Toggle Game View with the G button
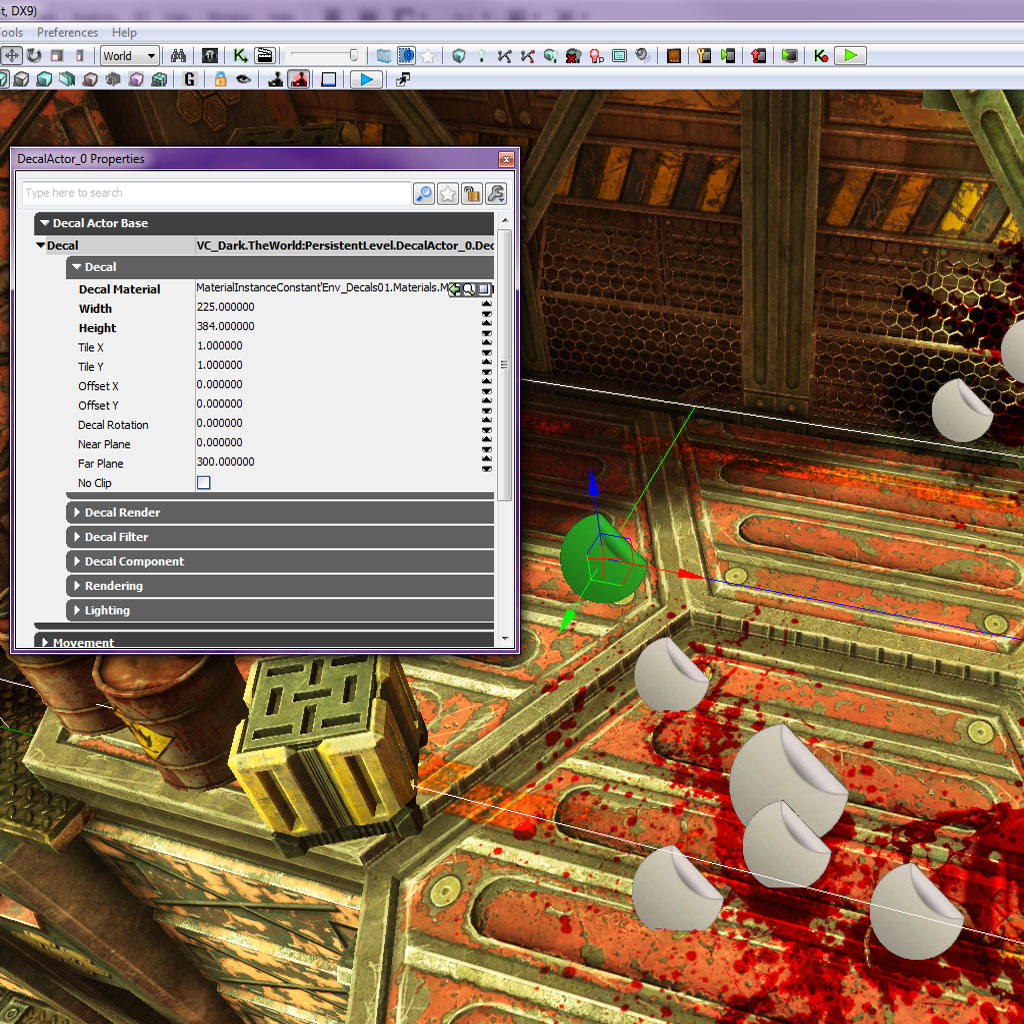Image resolution: width=1024 pixels, height=1024 pixels. pos(189,80)
